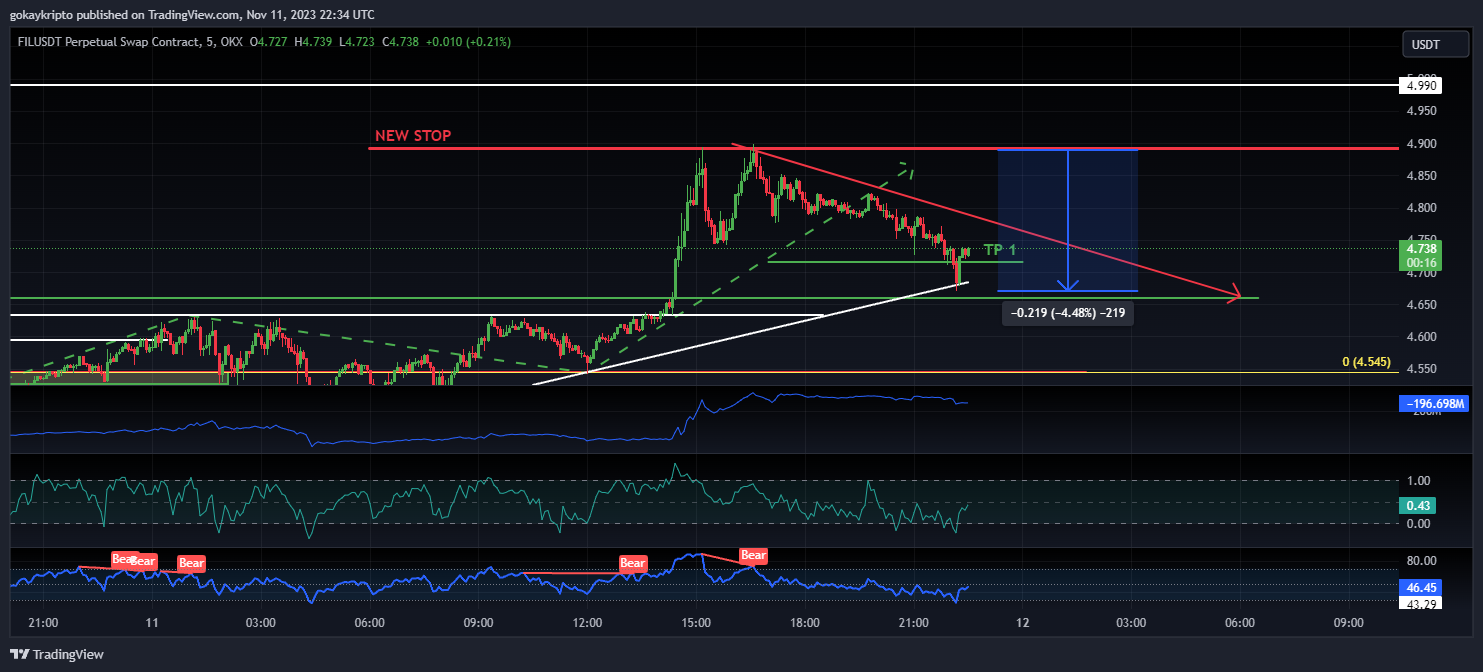This screenshot has width=1483, height=672.
Task: Click the Bear tag above the RSI peak
Action: coord(753,555)
